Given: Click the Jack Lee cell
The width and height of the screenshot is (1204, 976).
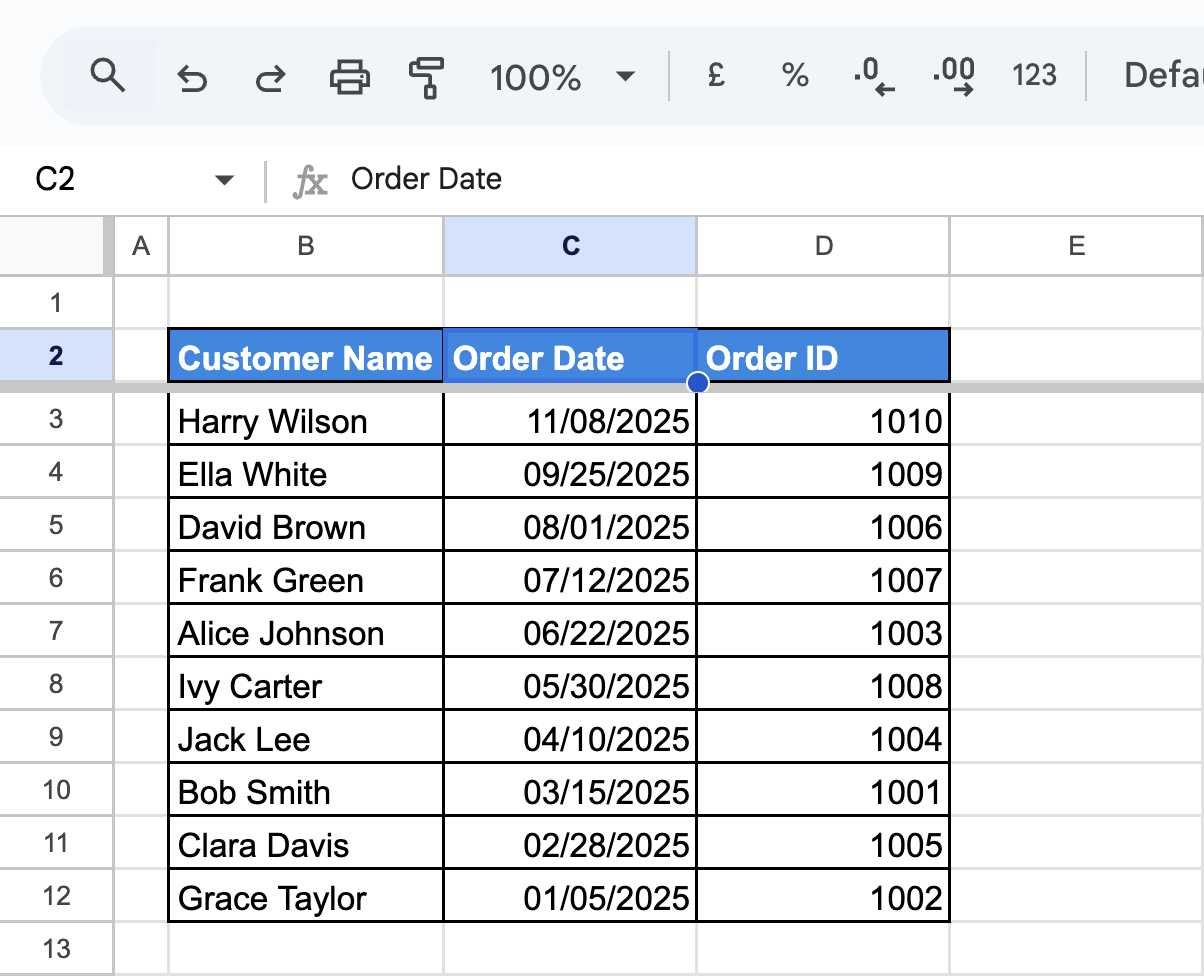Looking at the screenshot, I should tap(306, 738).
